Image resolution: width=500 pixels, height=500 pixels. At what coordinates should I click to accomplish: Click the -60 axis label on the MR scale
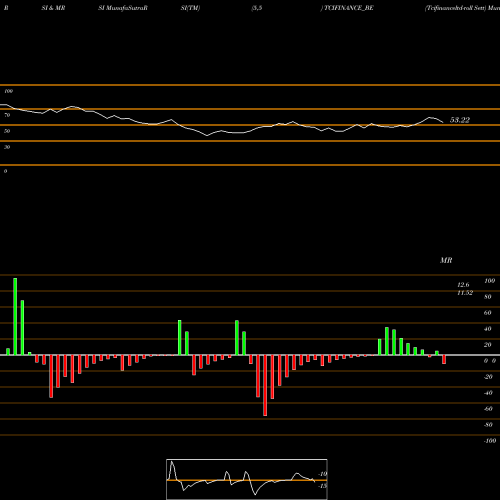pyautogui.click(x=488, y=409)
